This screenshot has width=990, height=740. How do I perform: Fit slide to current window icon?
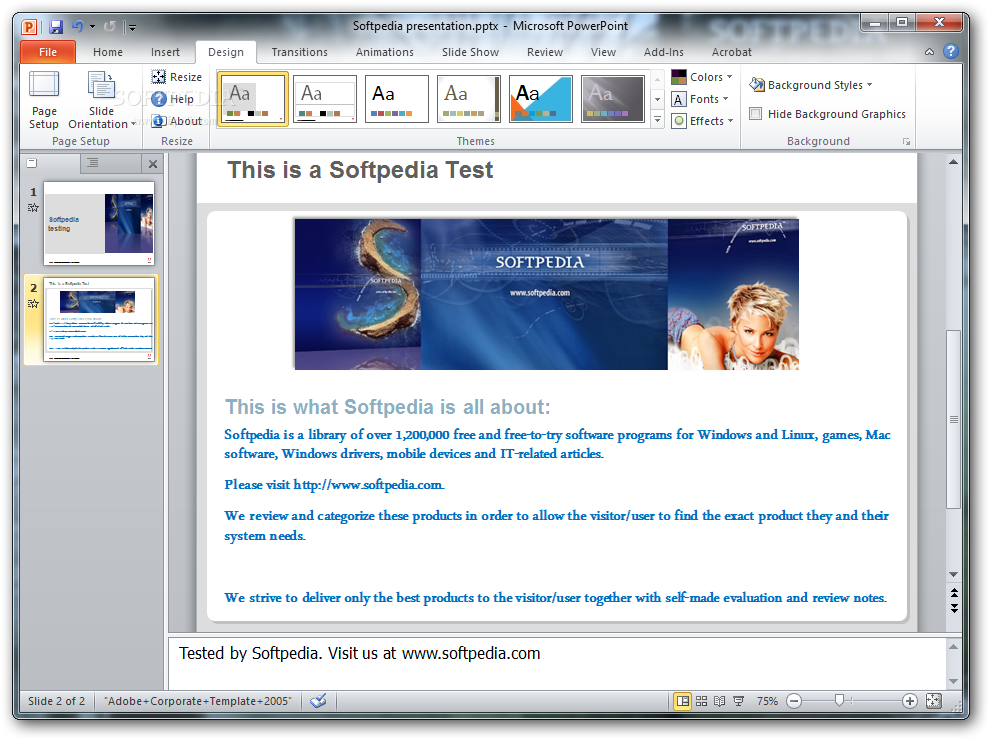933,701
